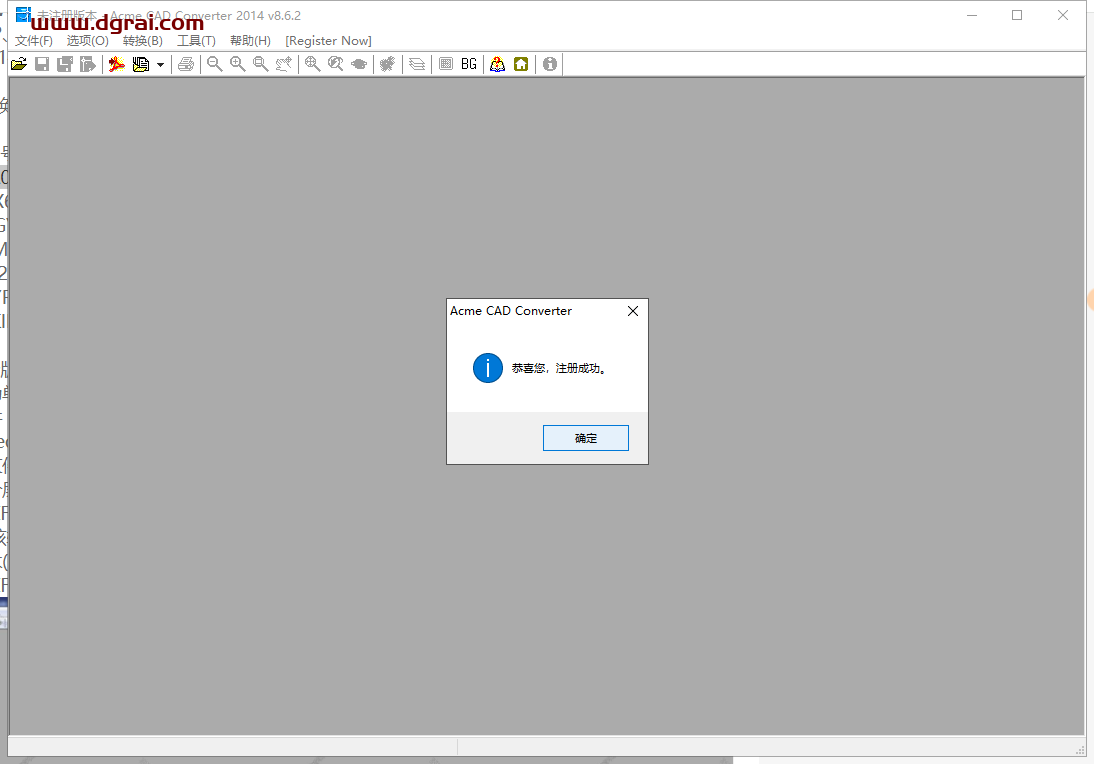Click the Zoom in magnifier icon
This screenshot has width=1094, height=764.
(x=238, y=64)
